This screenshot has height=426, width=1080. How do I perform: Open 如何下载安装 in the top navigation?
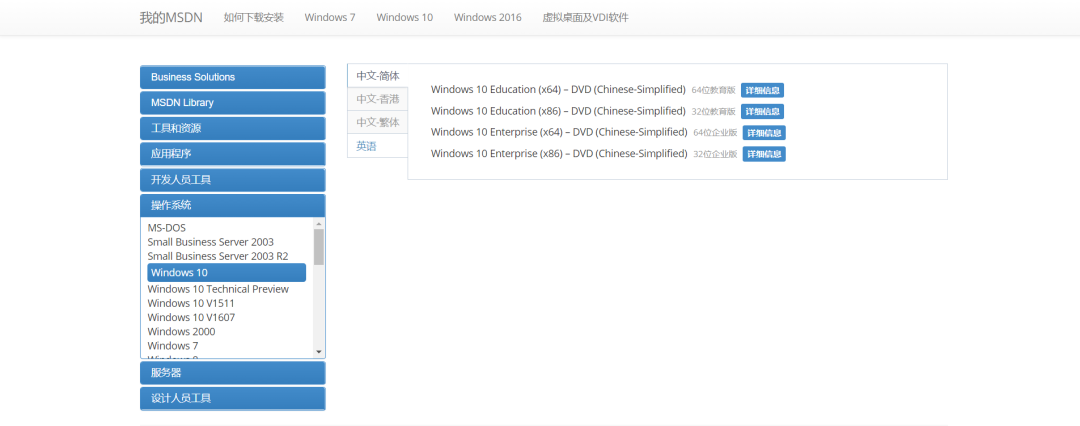tap(253, 17)
